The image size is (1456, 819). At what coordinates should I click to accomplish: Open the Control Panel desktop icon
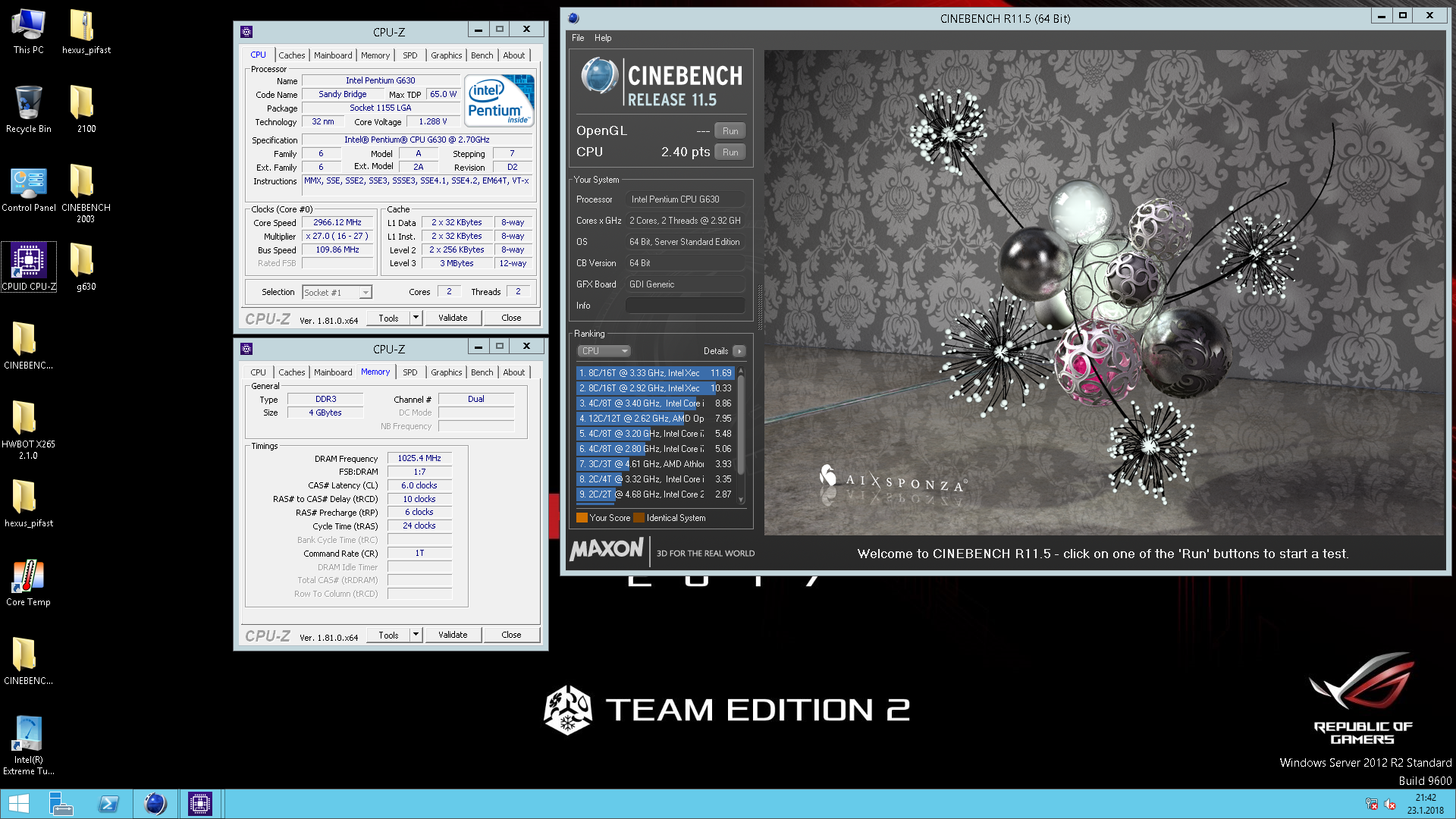(x=29, y=189)
